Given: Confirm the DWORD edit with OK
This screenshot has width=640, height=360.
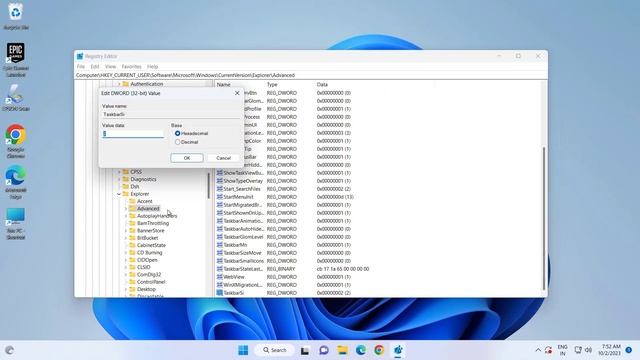Looking at the screenshot, I should pos(187,158).
